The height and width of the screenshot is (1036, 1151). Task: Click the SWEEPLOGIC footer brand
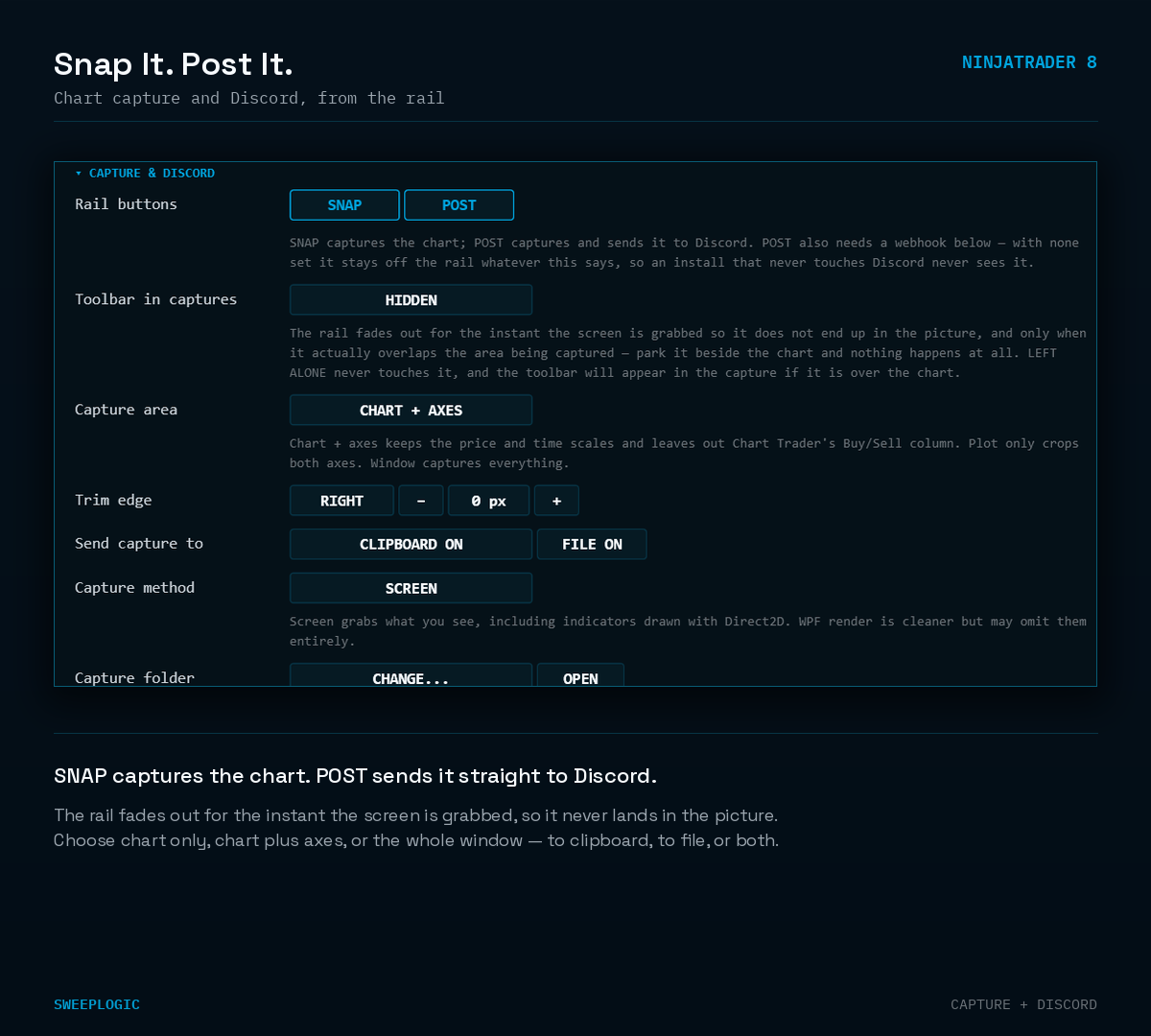pyautogui.click(x=97, y=1004)
